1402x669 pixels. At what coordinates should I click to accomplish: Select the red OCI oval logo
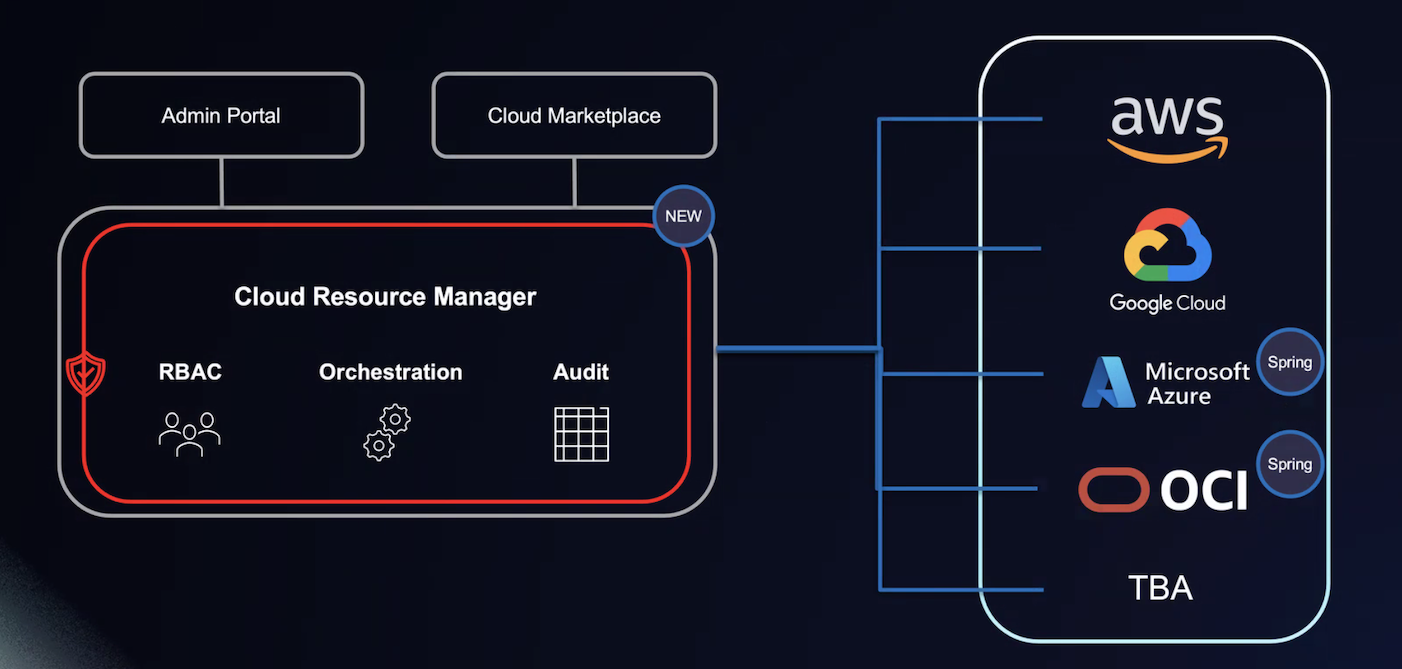click(1114, 491)
